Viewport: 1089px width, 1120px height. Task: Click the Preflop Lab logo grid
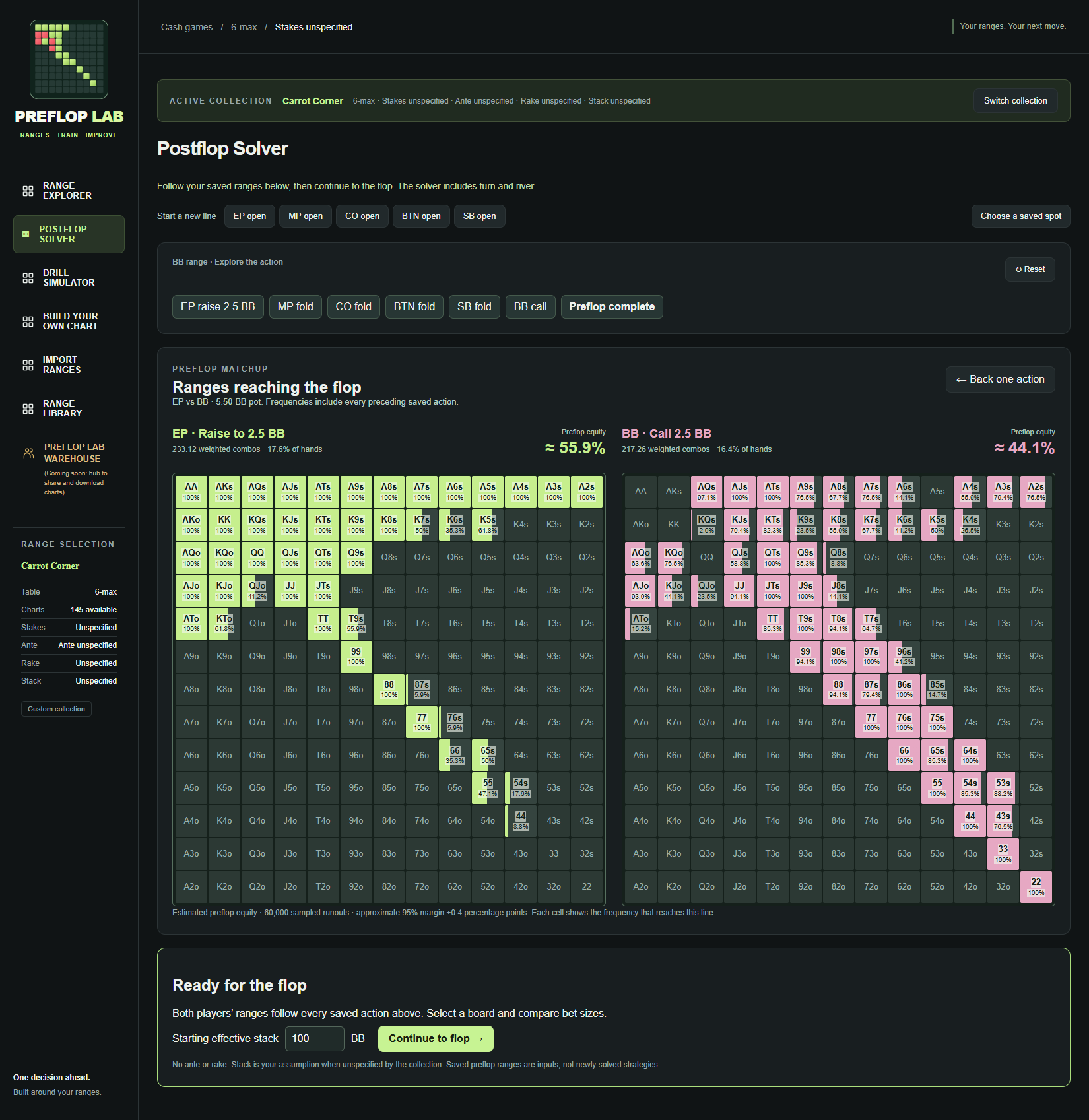pyautogui.click(x=69, y=59)
